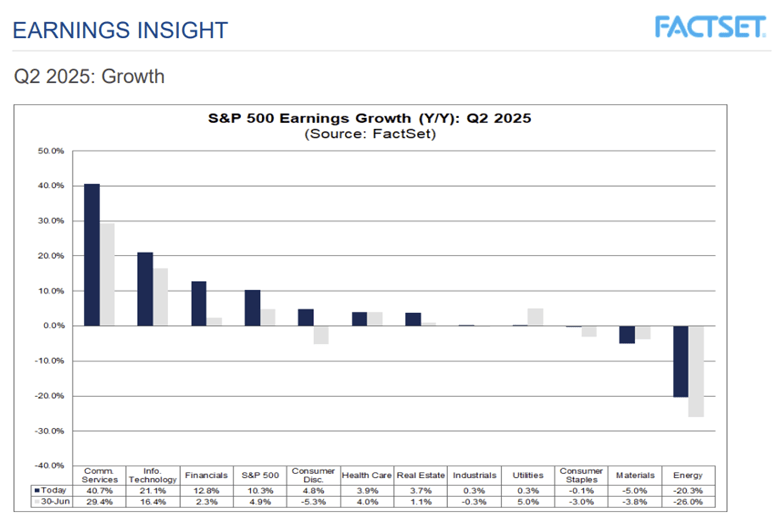
Task: Select the 'Today' row label
Action: click(53, 490)
